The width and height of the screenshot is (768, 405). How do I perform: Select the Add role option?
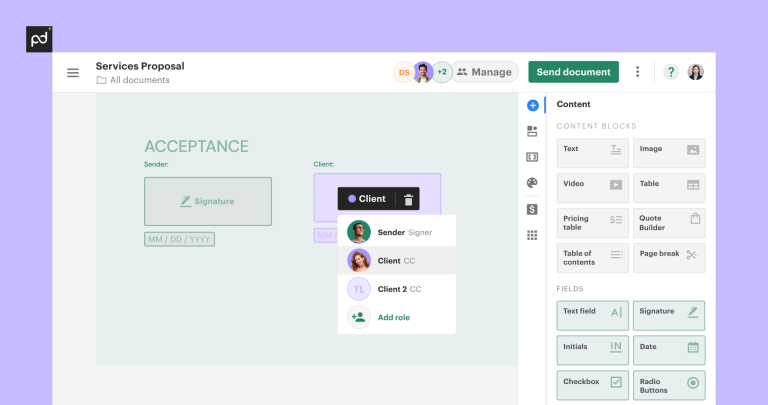pyautogui.click(x=393, y=317)
